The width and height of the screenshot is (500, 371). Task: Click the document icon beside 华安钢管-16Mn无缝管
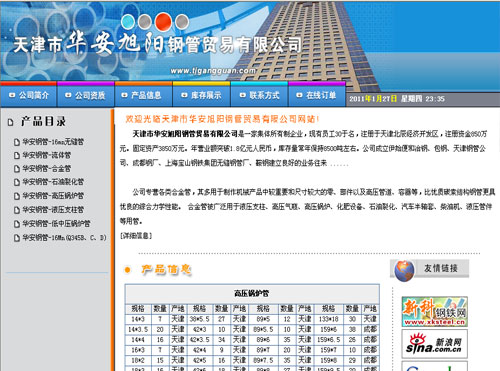tap(17, 142)
